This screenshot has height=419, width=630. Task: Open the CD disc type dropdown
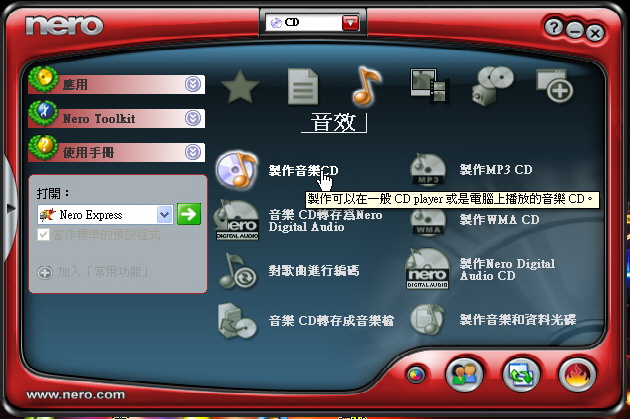coord(349,22)
